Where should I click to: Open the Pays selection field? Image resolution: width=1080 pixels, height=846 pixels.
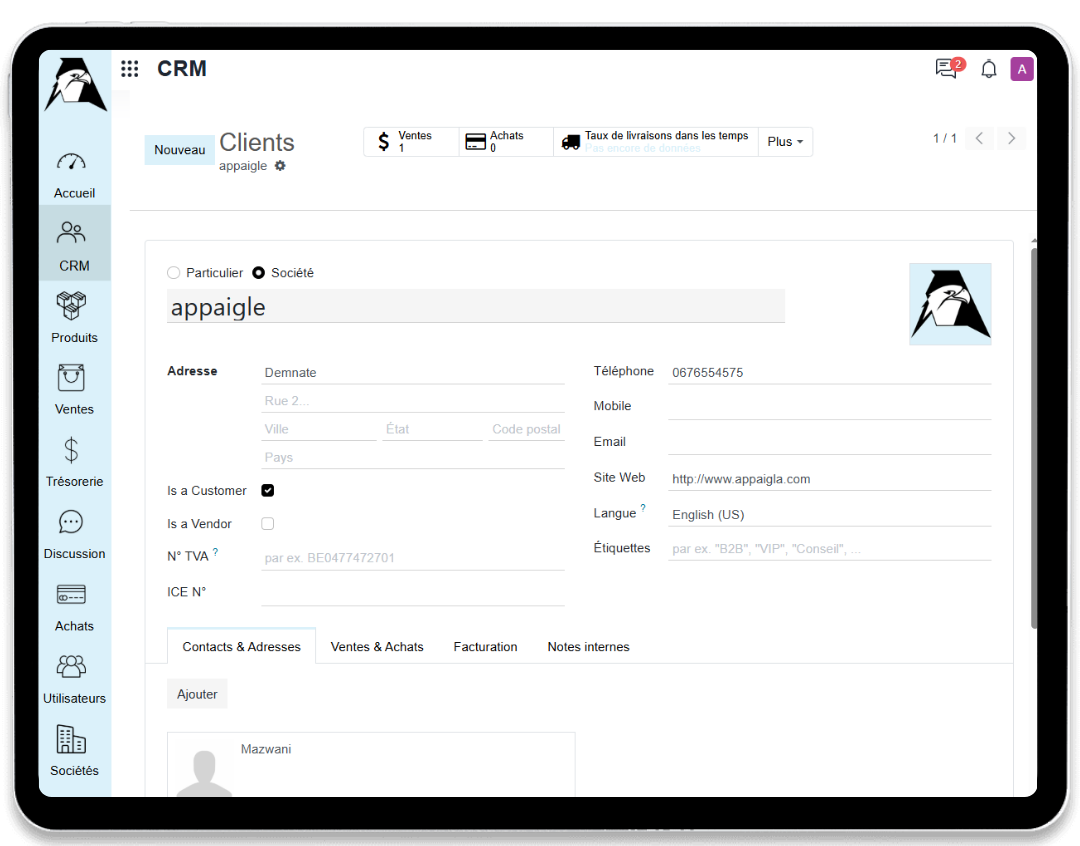[413, 457]
